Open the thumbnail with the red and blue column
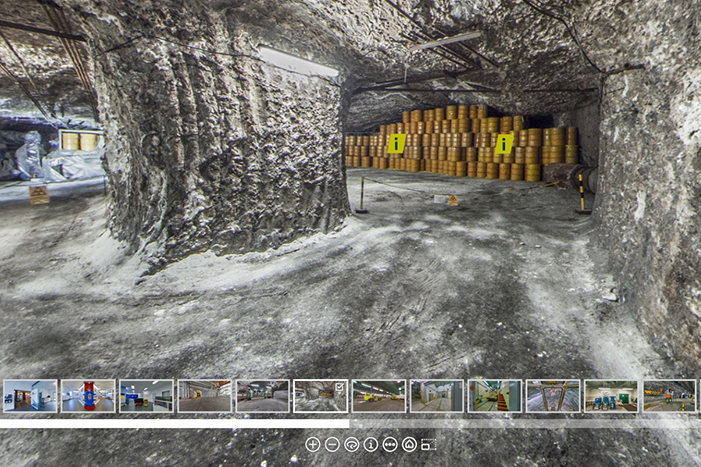Image resolution: width=701 pixels, height=467 pixels. pyautogui.click(x=88, y=396)
